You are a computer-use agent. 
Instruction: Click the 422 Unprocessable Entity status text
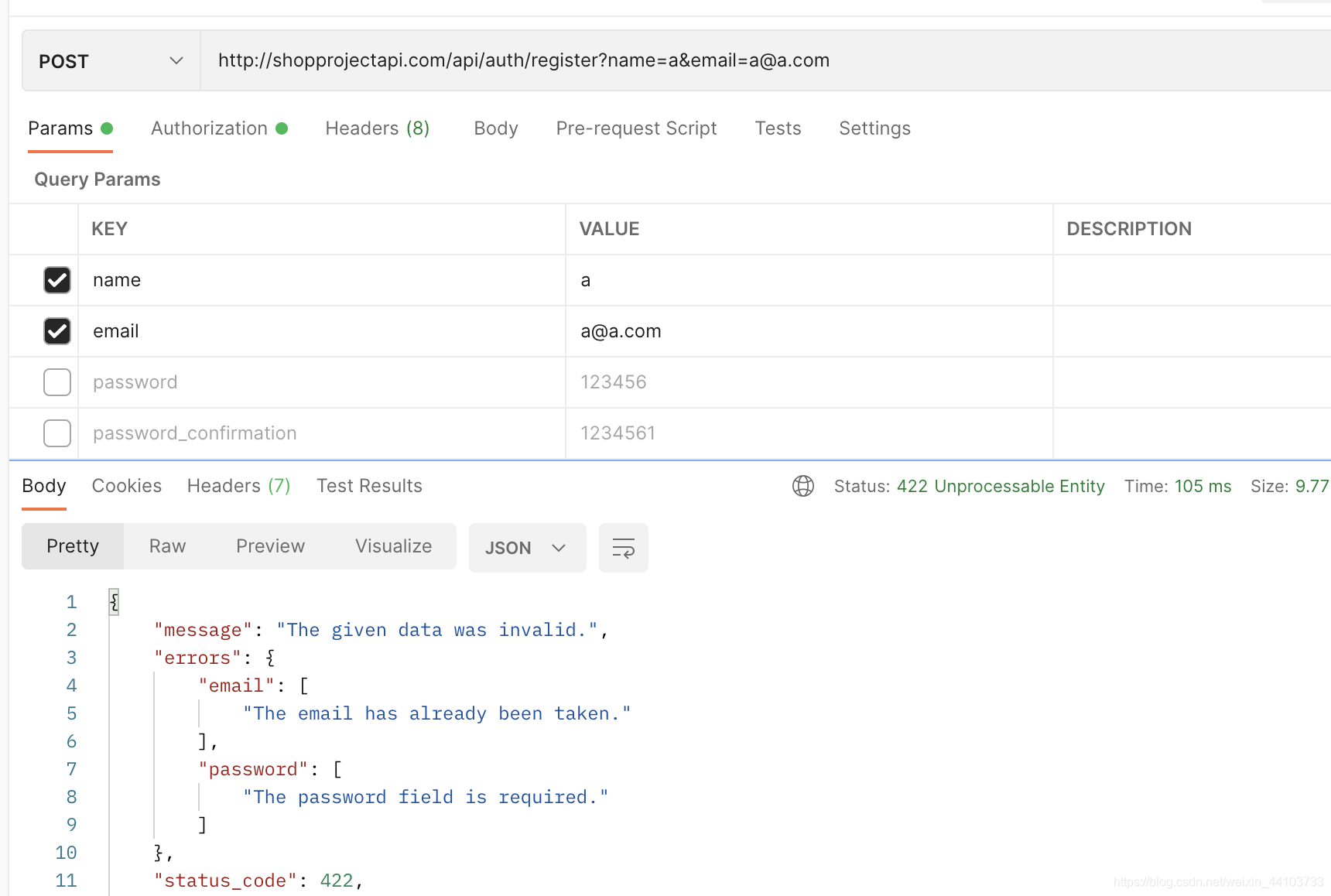tap(1001, 486)
